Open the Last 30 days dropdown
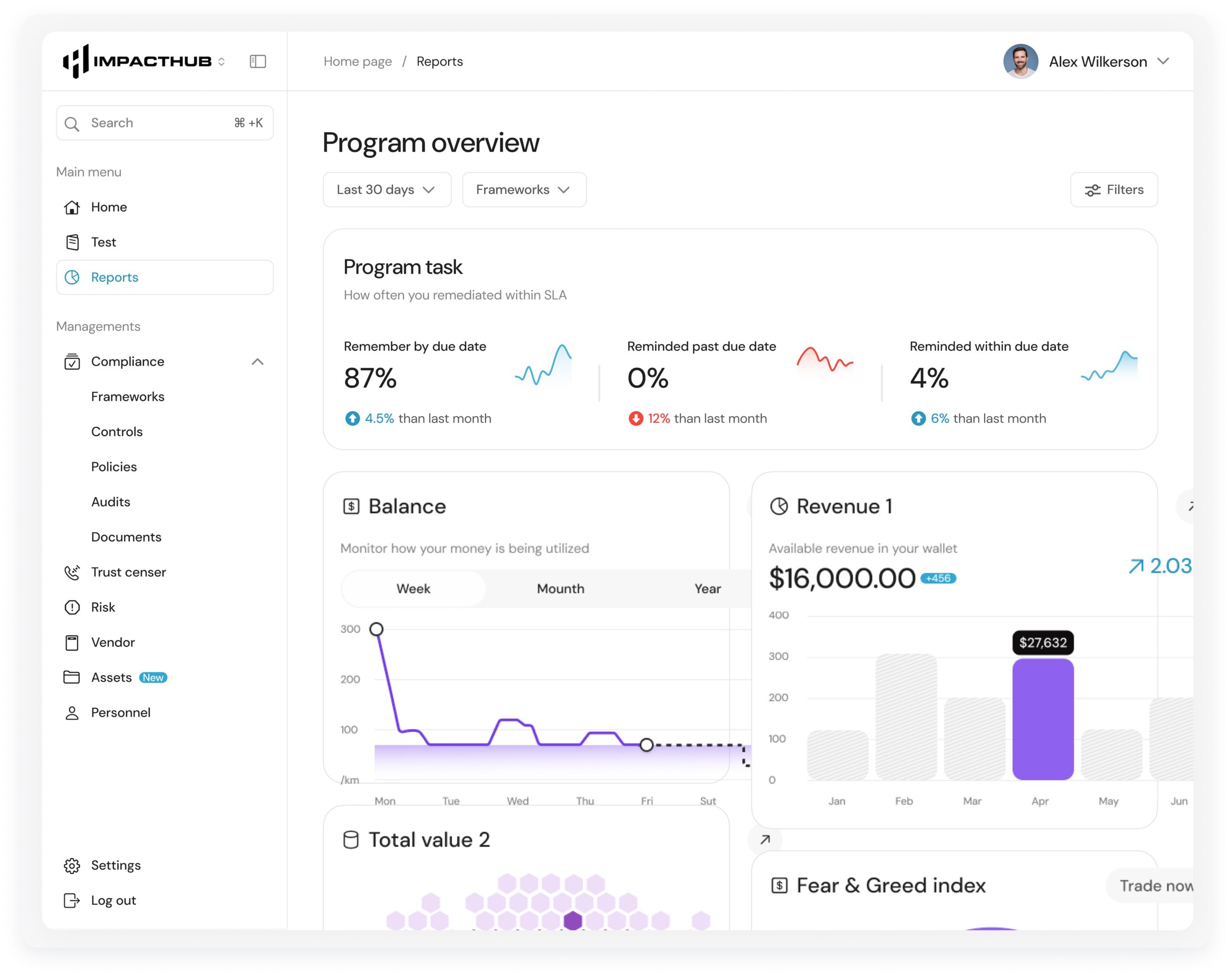 (x=387, y=190)
